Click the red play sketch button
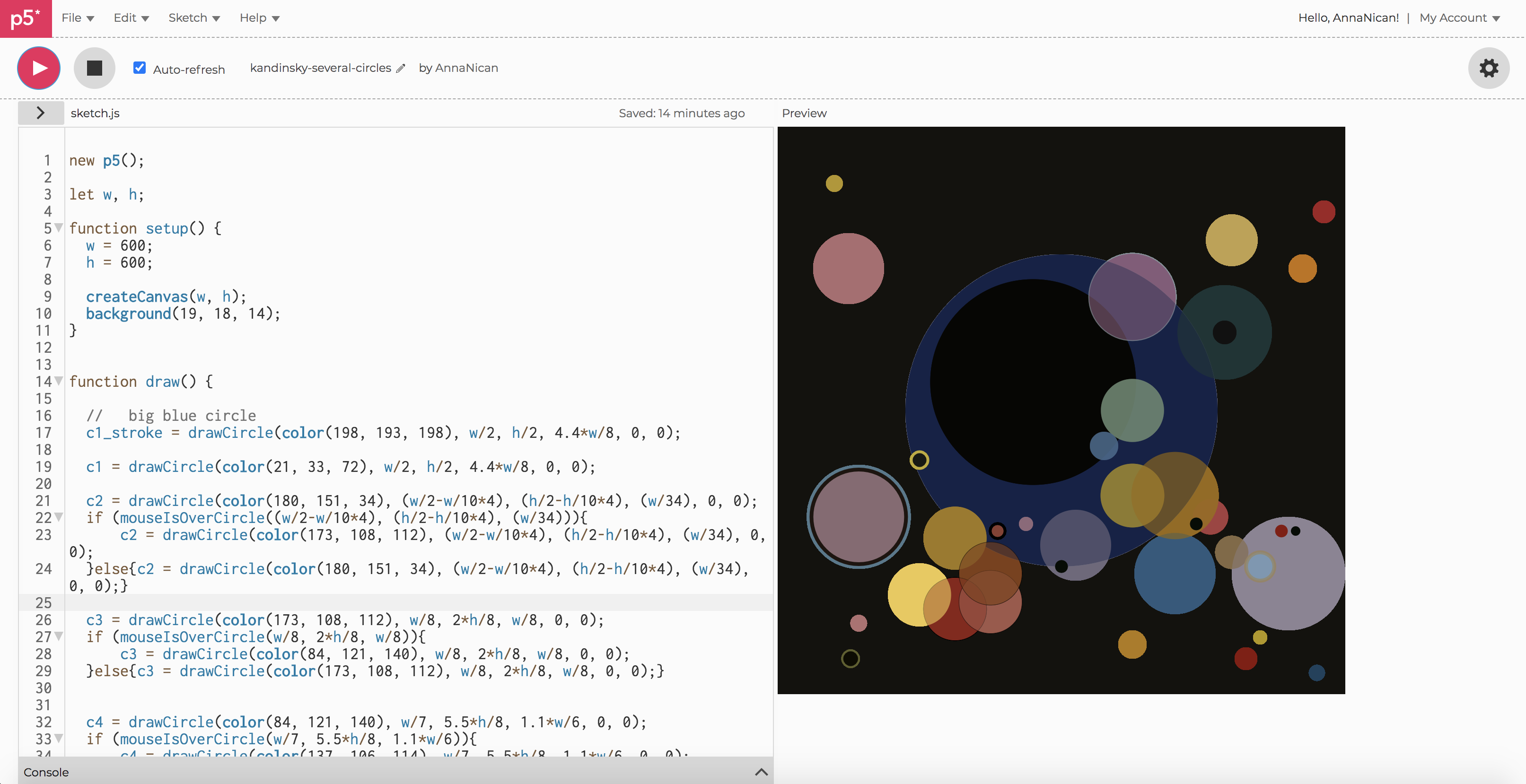The image size is (1526, 784). pyautogui.click(x=38, y=68)
